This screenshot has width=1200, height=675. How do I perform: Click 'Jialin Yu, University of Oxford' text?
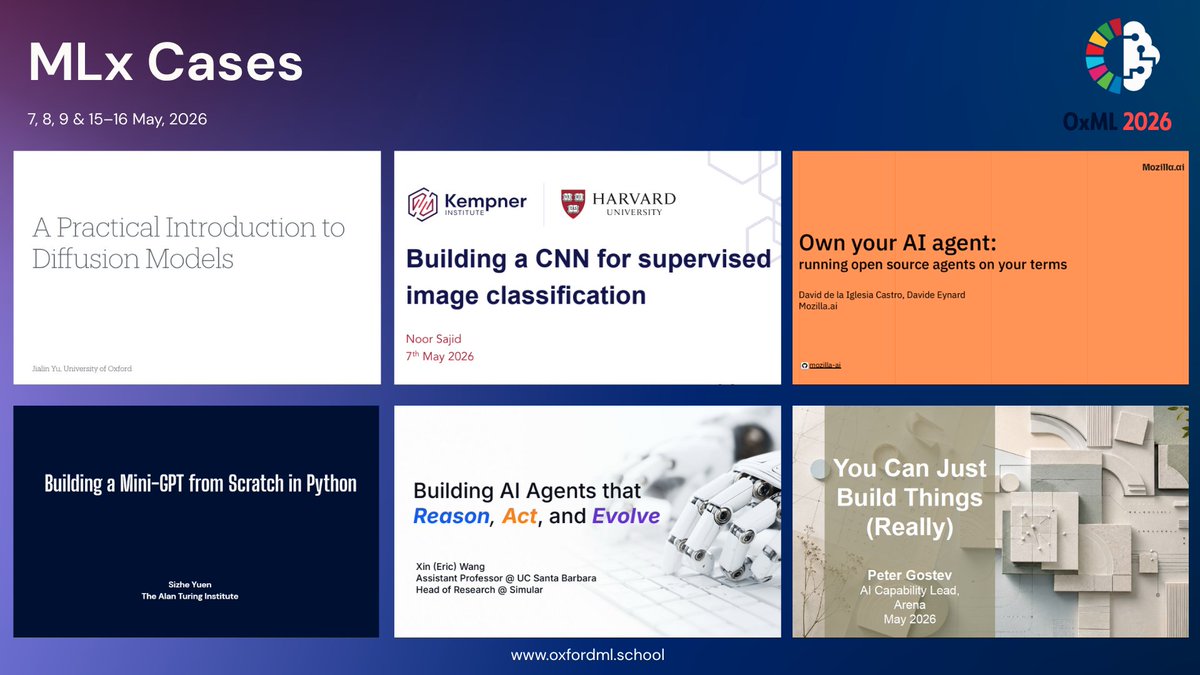click(x=82, y=369)
